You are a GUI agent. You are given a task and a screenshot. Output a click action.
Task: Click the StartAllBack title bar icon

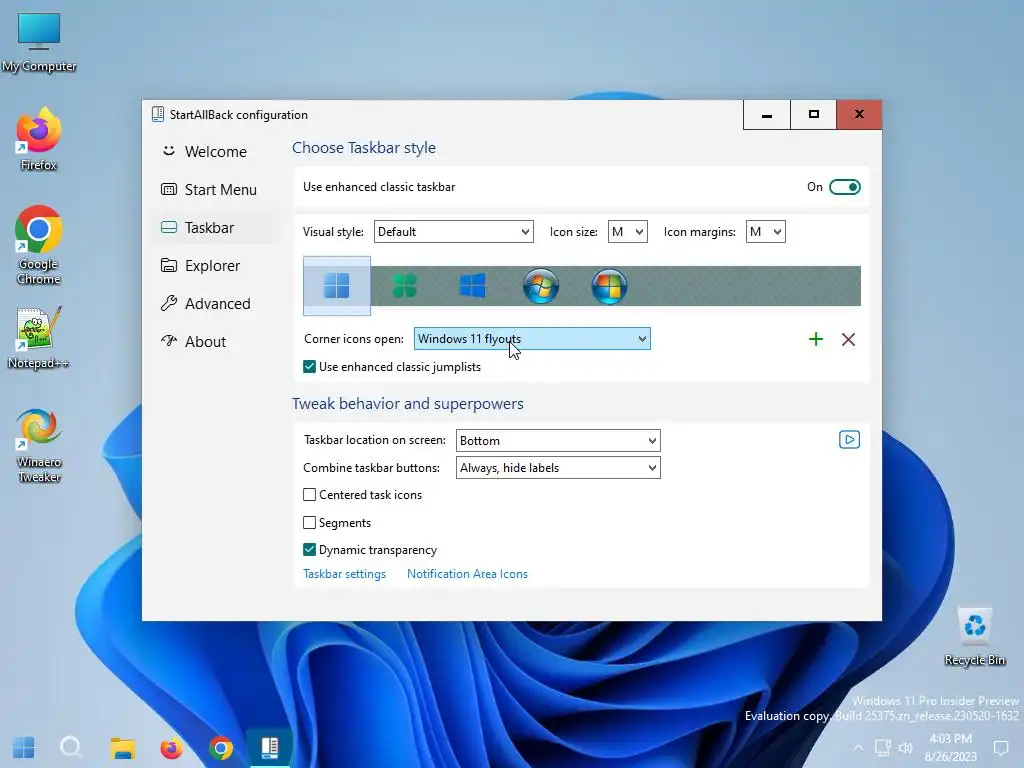click(157, 115)
